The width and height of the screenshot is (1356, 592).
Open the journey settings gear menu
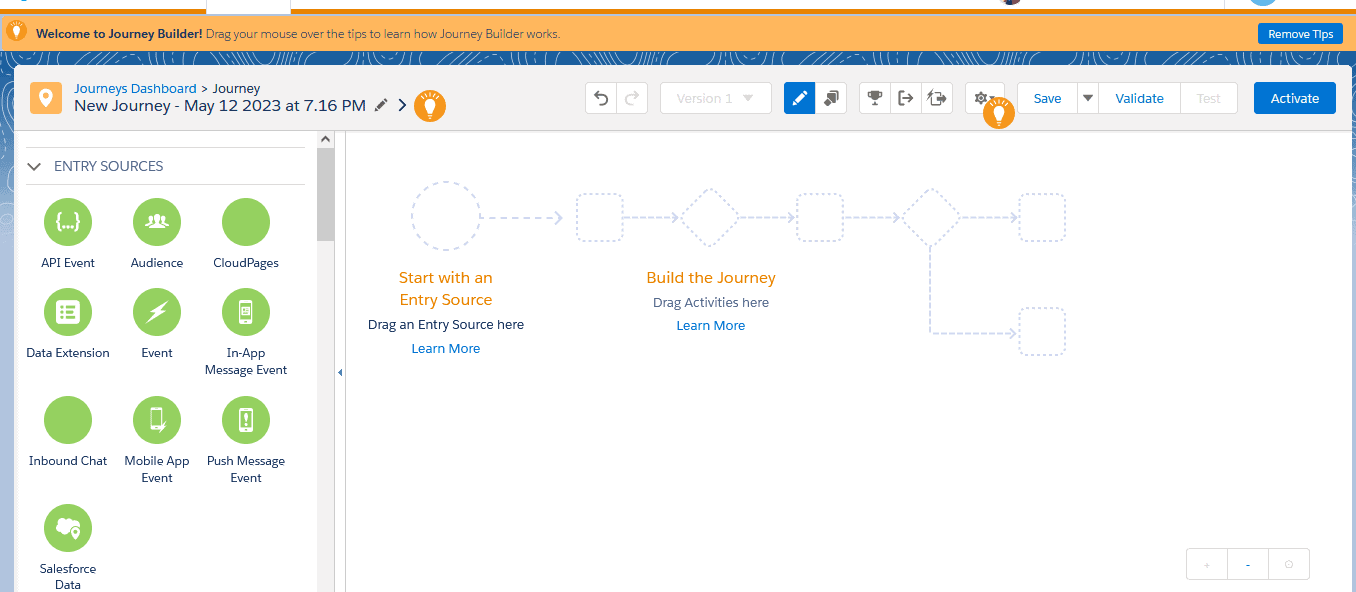[981, 97]
